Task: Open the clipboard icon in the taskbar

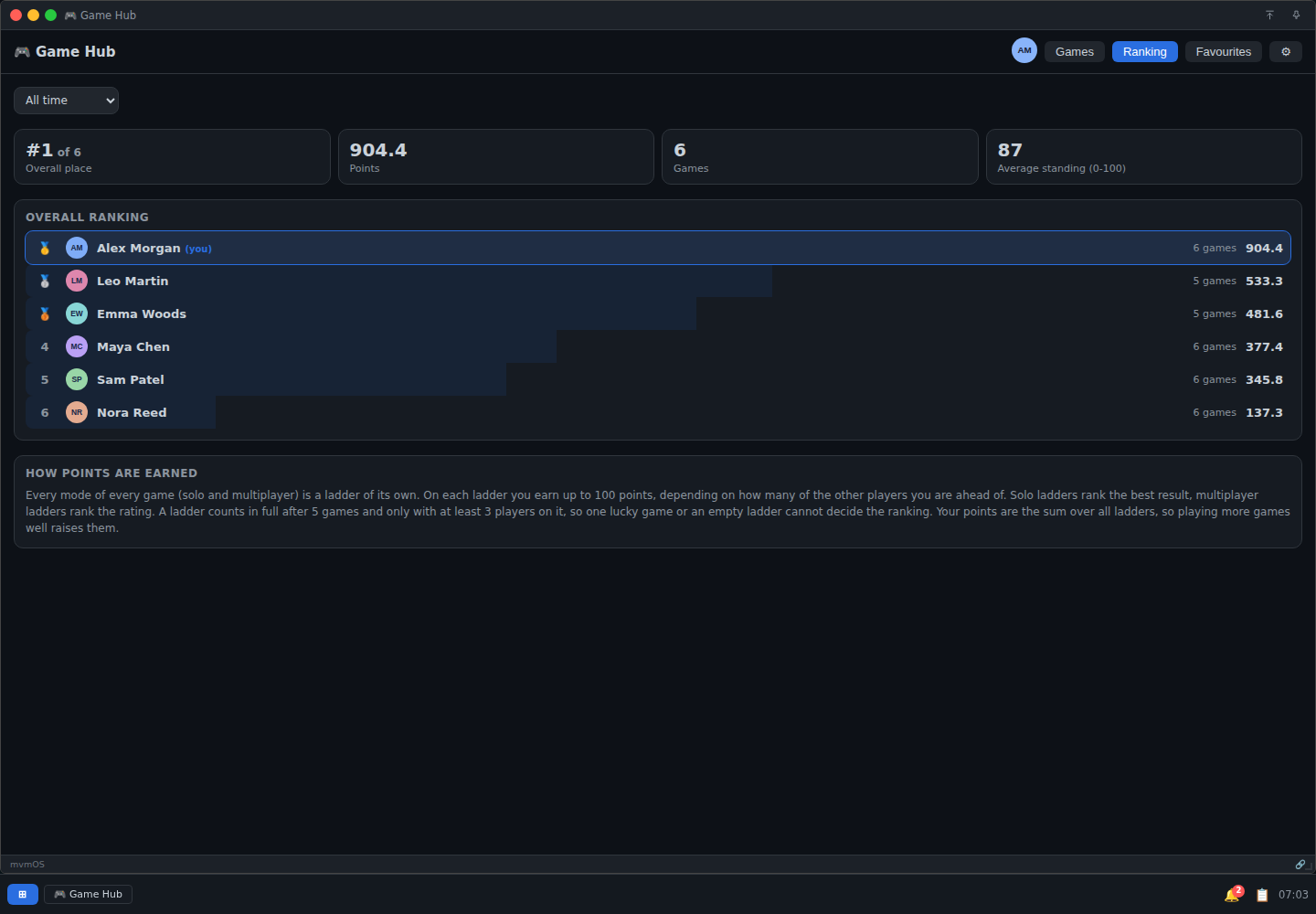Action: 1262,895
